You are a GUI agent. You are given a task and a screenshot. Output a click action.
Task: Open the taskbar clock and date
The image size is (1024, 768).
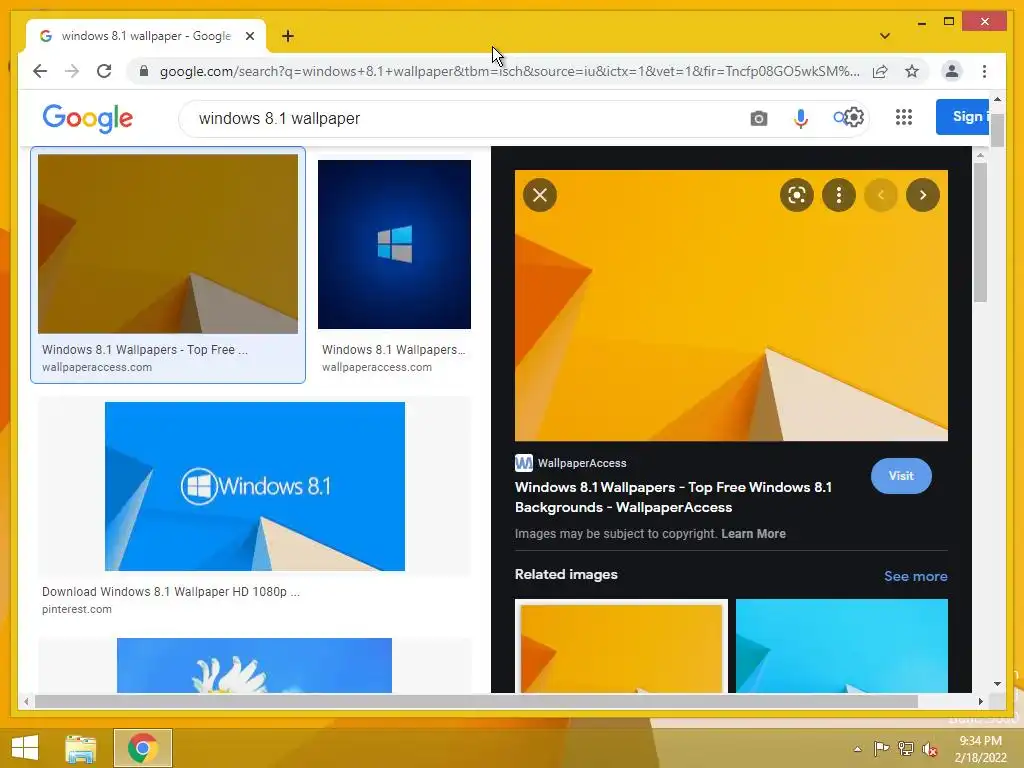pos(980,749)
